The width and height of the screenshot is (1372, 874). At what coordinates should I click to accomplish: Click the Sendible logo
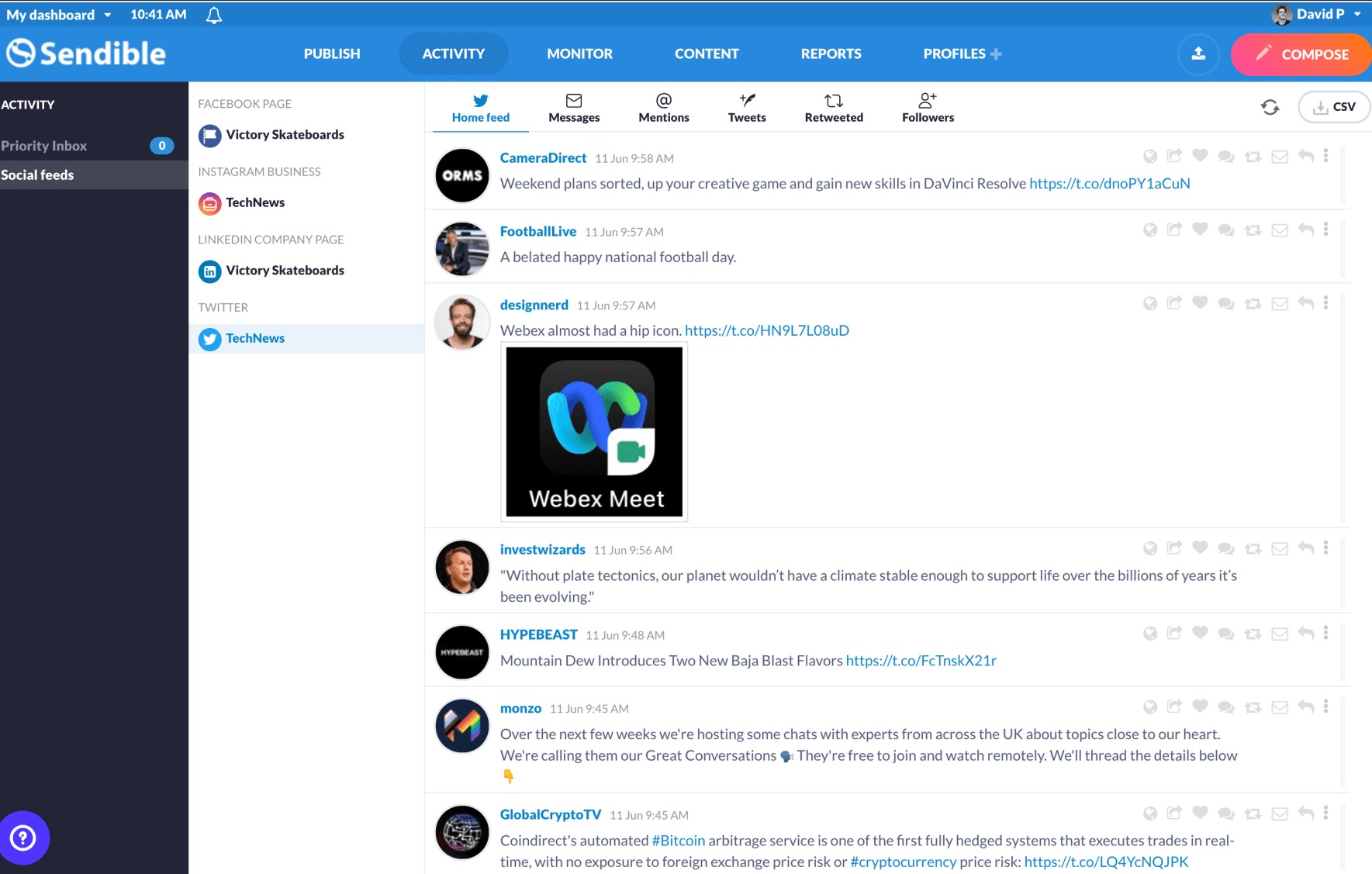point(86,54)
